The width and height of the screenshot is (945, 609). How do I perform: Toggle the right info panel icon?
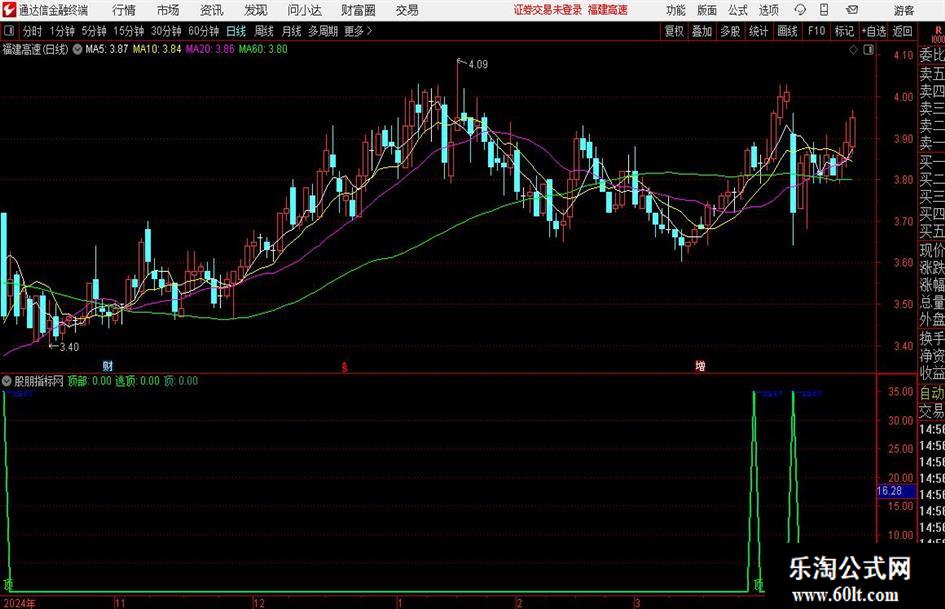click(868, 50)
